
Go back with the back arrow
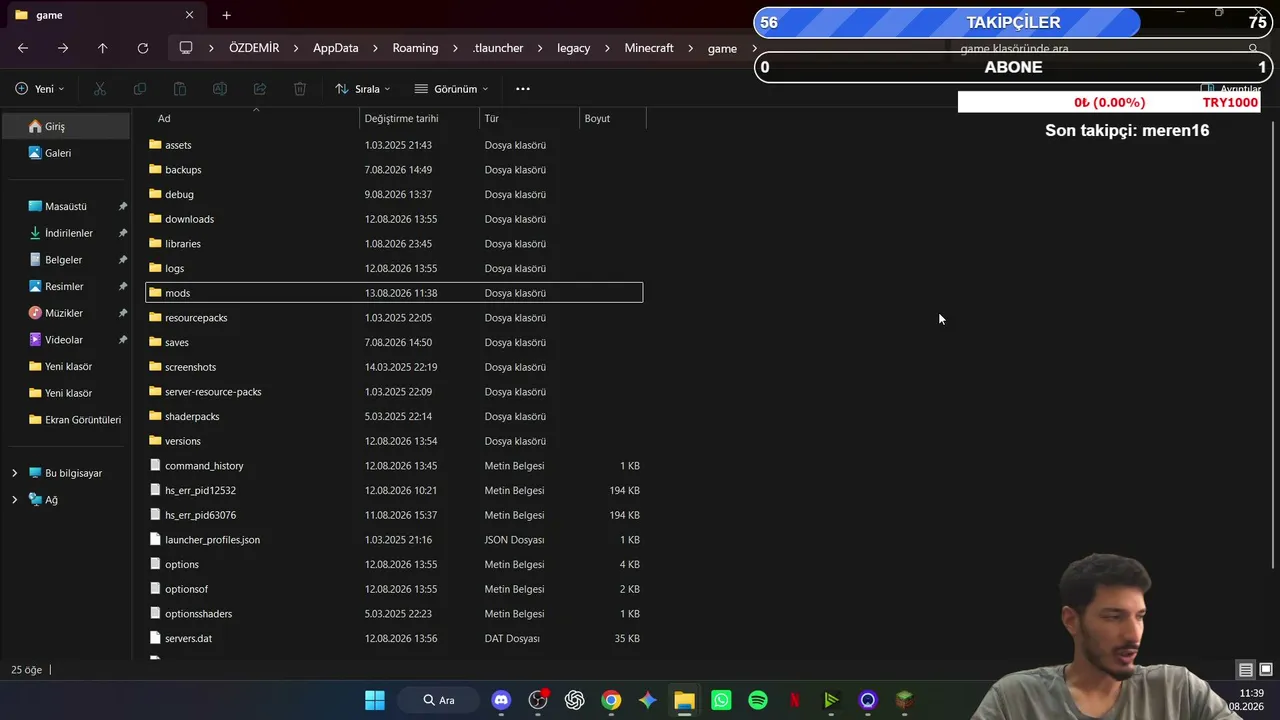point(23,48)
